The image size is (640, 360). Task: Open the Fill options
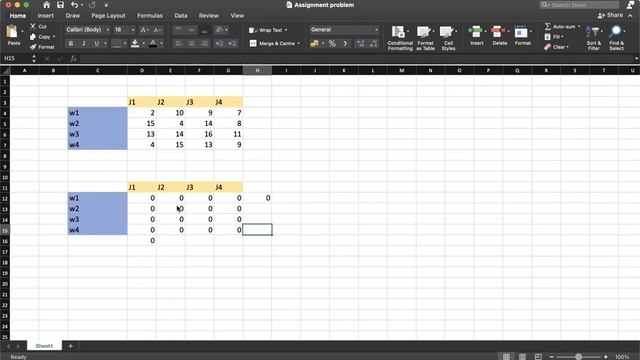pos(554,37)
